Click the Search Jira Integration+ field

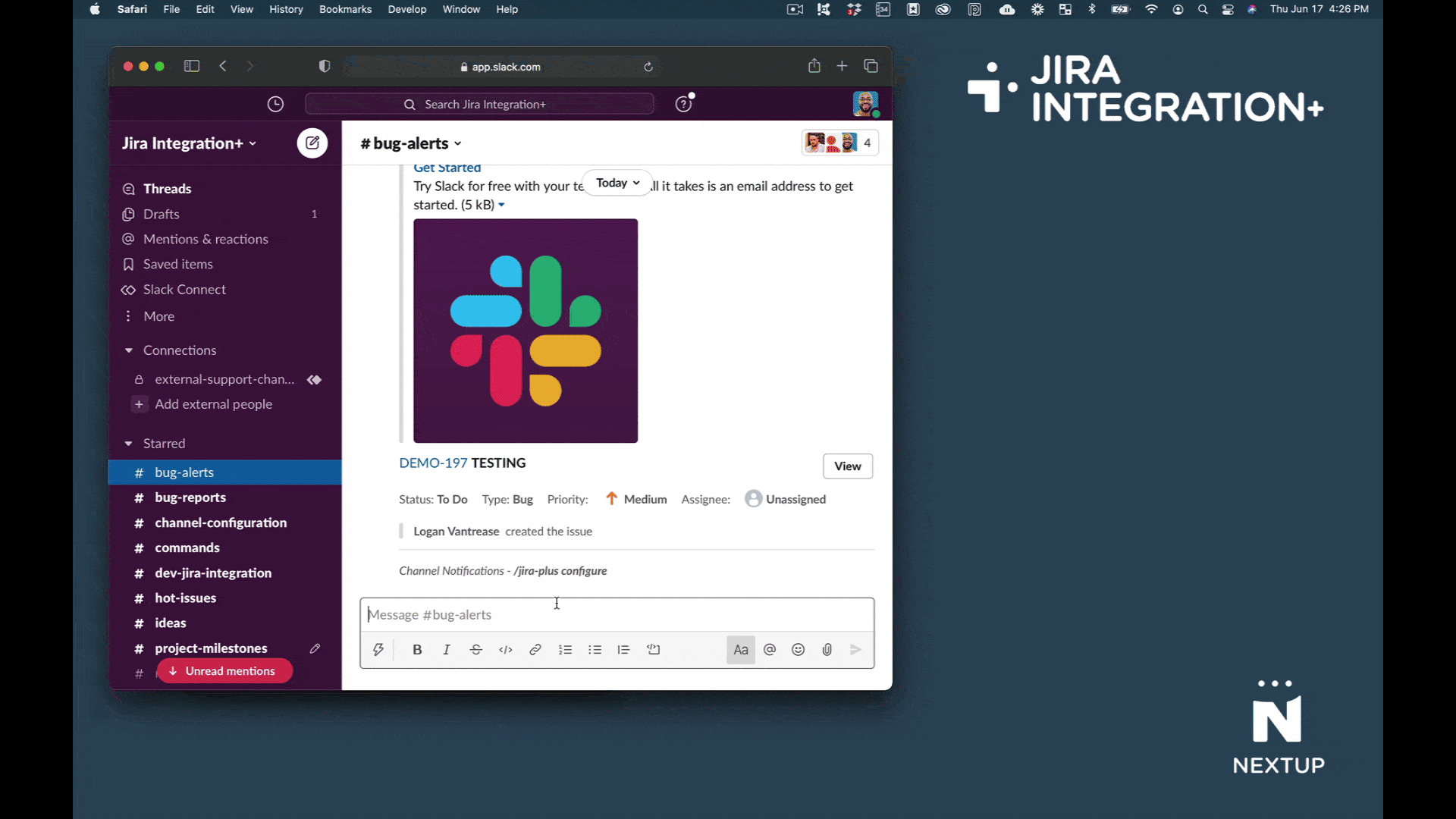click(x=479, y=104)
